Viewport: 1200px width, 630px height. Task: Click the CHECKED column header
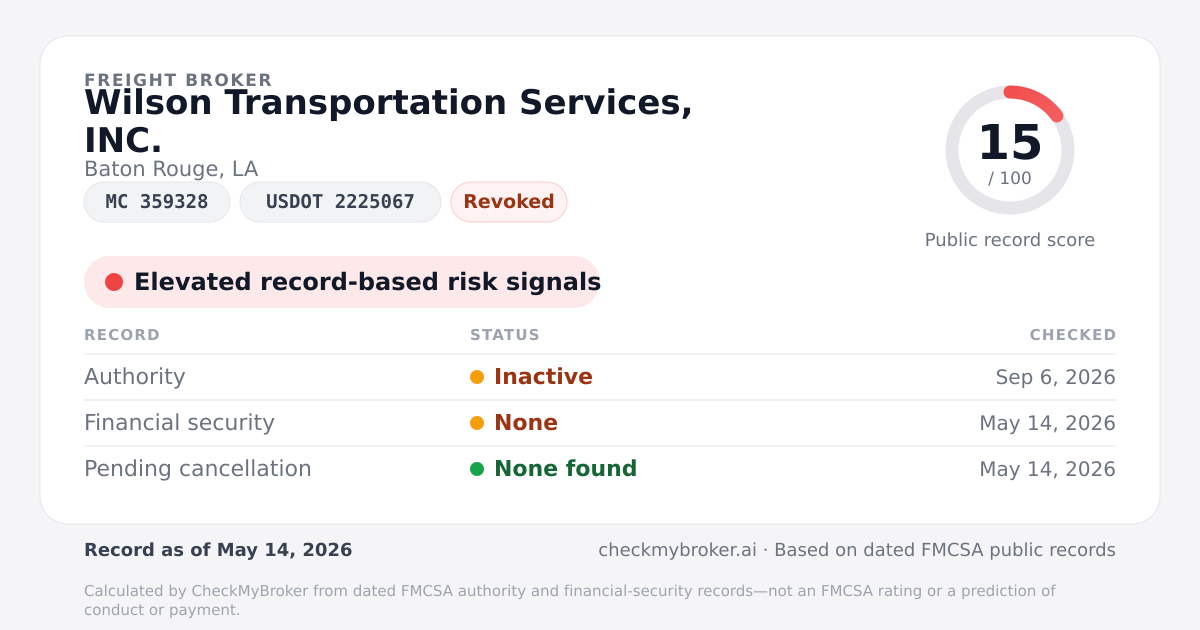(1073, 335)
